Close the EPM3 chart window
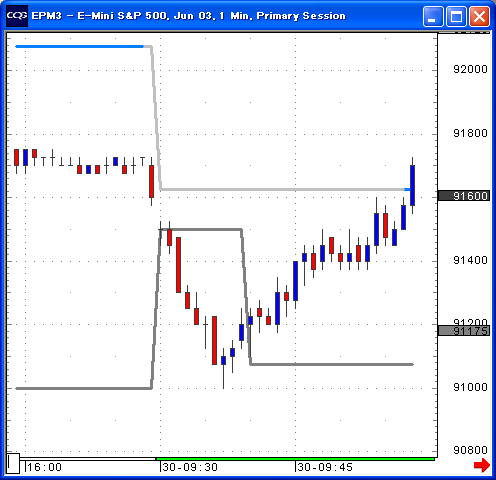 click(x=479, y=16)
